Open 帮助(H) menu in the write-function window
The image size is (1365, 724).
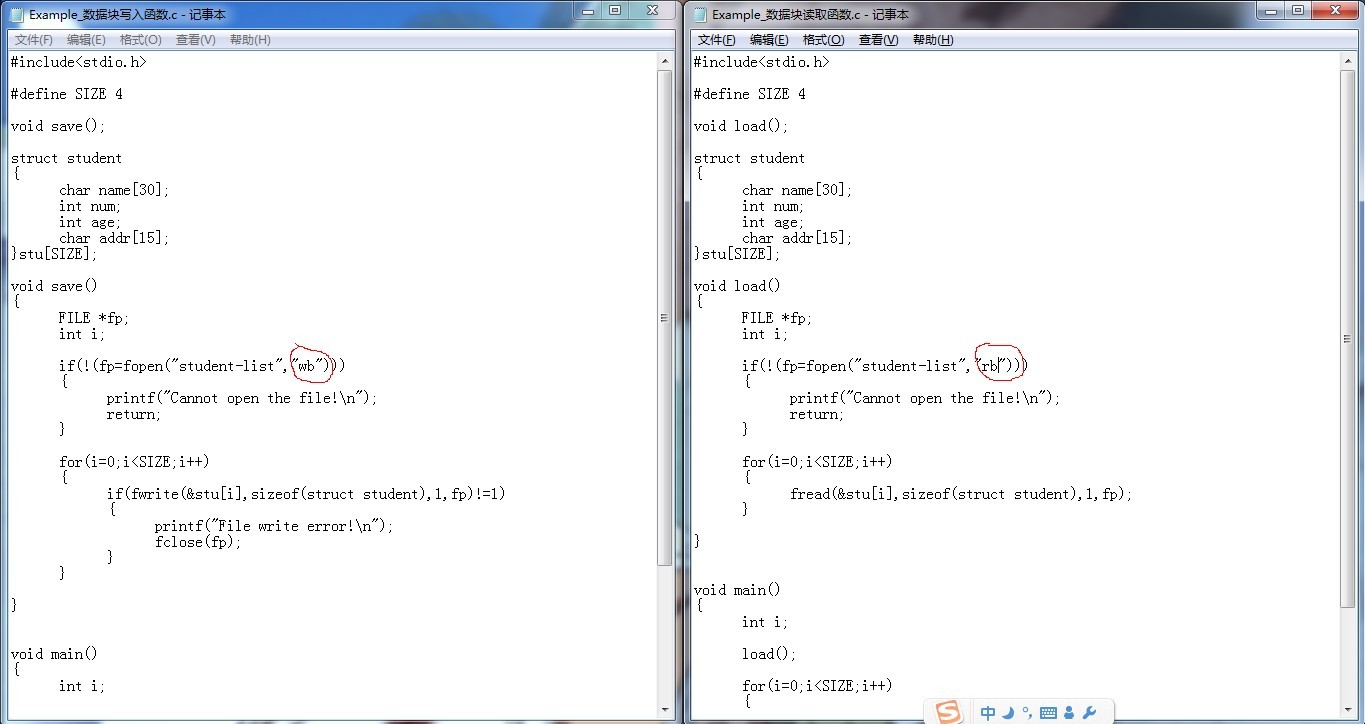(250, 40)
